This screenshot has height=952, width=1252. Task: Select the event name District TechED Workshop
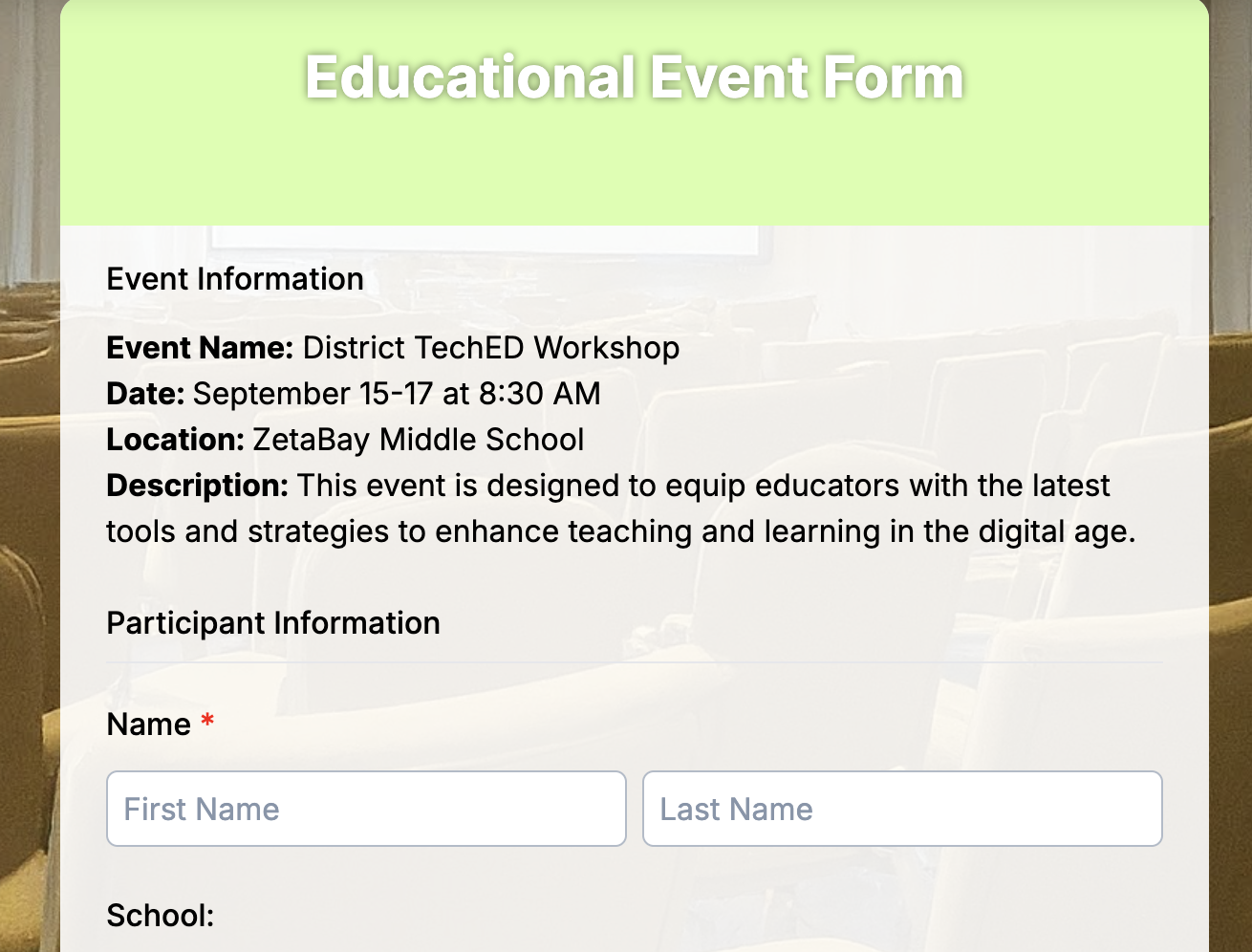tap(489, 348)
